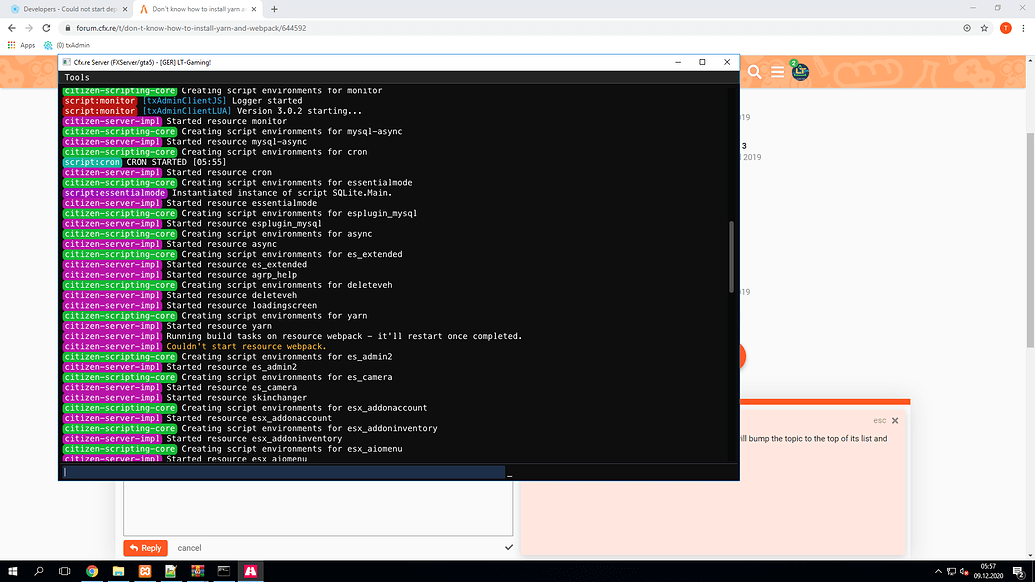Open the checkmark dropdown beside cancel
1035x582 pixels.
(508, 547)
